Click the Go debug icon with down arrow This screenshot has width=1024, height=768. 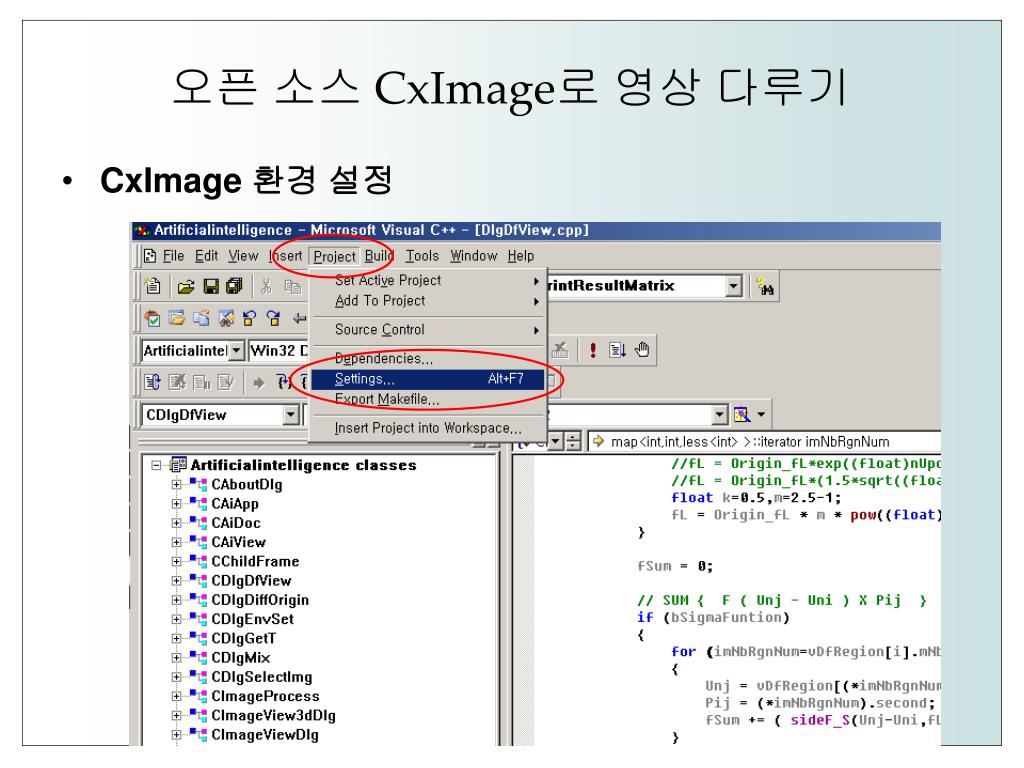pos(617,350)
